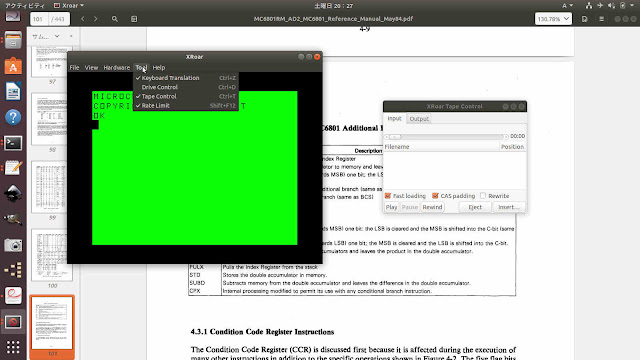Toggle Rate Limit menu option
The width and height of the screenshot is (640, 360).
[x=186, y=105]
